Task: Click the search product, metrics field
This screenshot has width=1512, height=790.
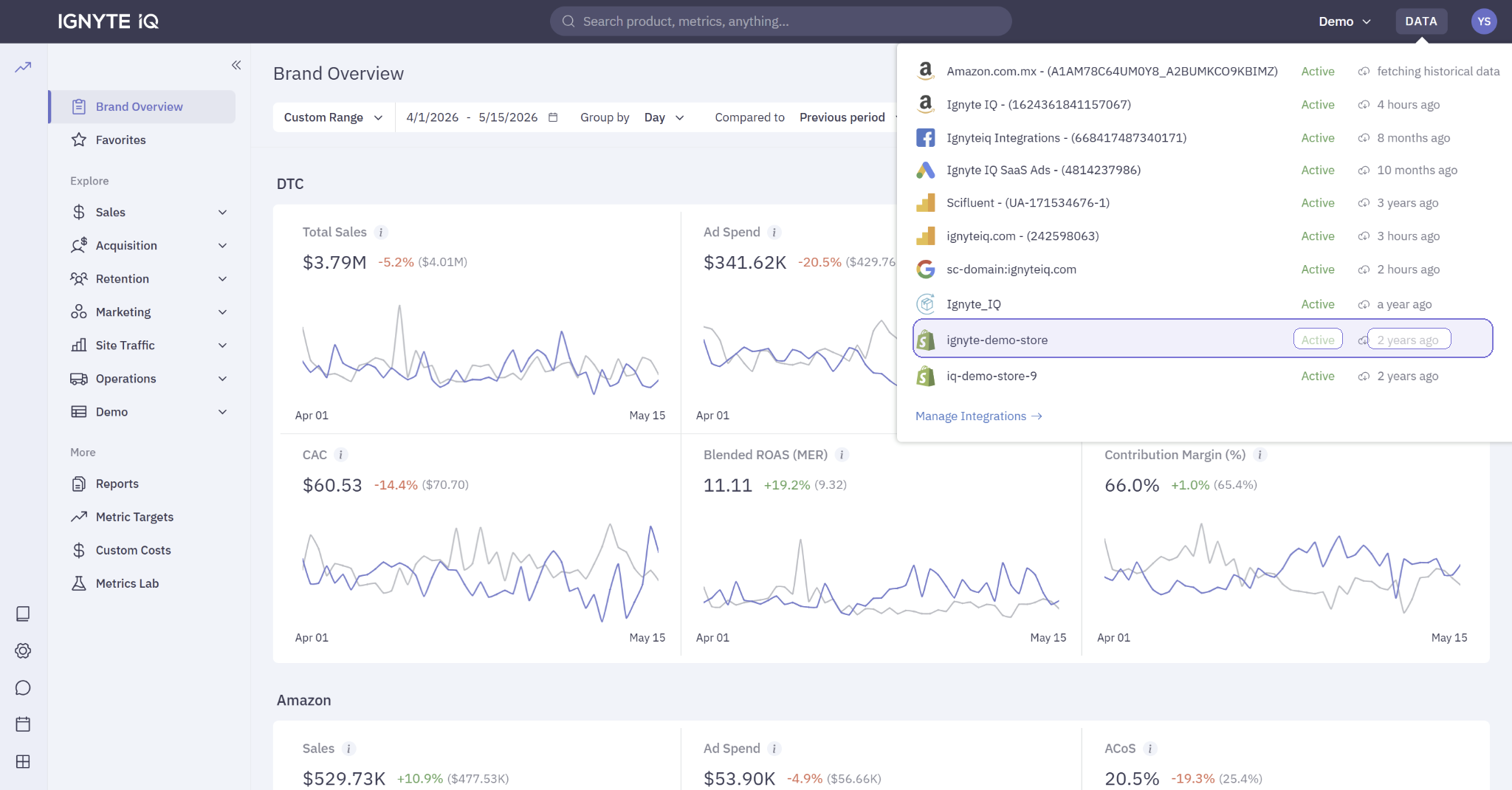Action: click(780, 21)
